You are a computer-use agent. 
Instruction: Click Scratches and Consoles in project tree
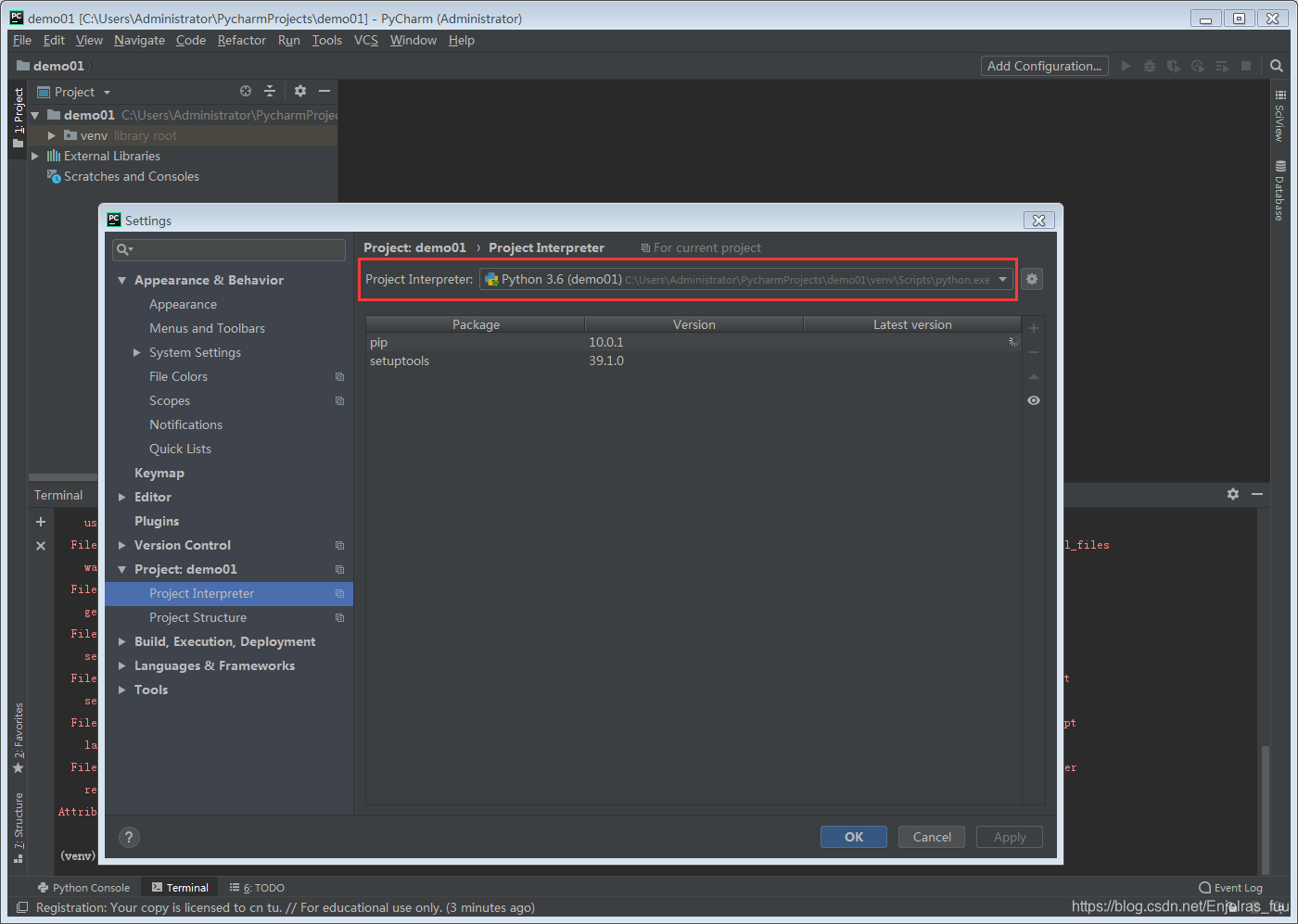[132, 176]
